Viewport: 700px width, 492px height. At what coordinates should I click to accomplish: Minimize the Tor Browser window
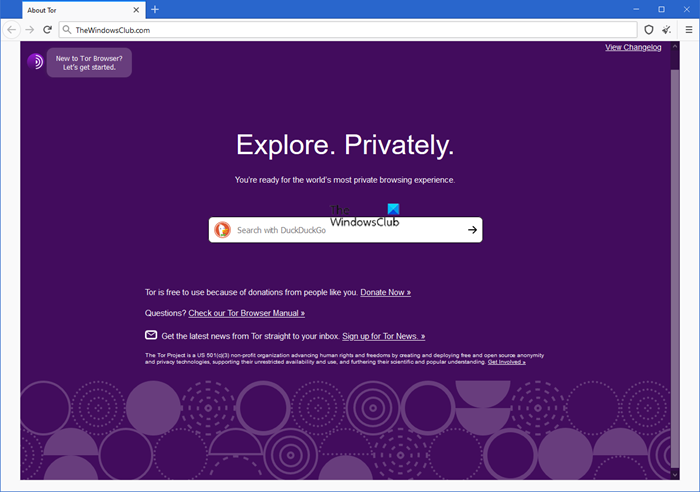tap(636, 9)
